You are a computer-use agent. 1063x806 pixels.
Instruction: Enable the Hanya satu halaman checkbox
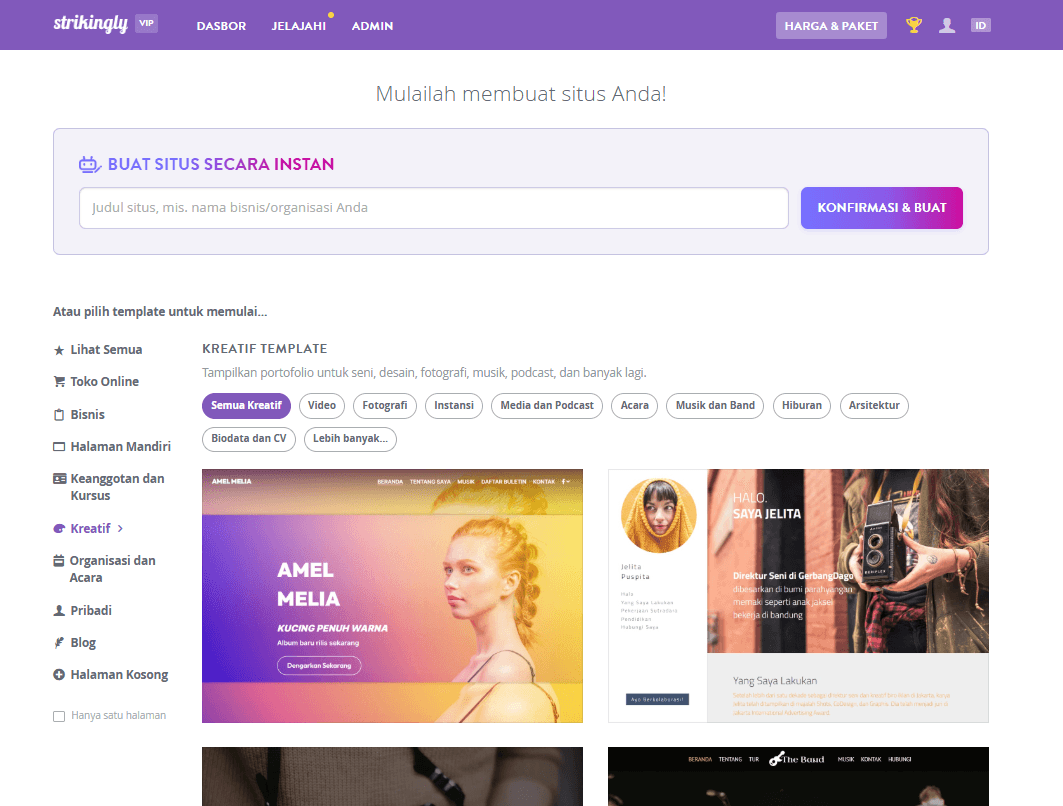coord(58,715)
